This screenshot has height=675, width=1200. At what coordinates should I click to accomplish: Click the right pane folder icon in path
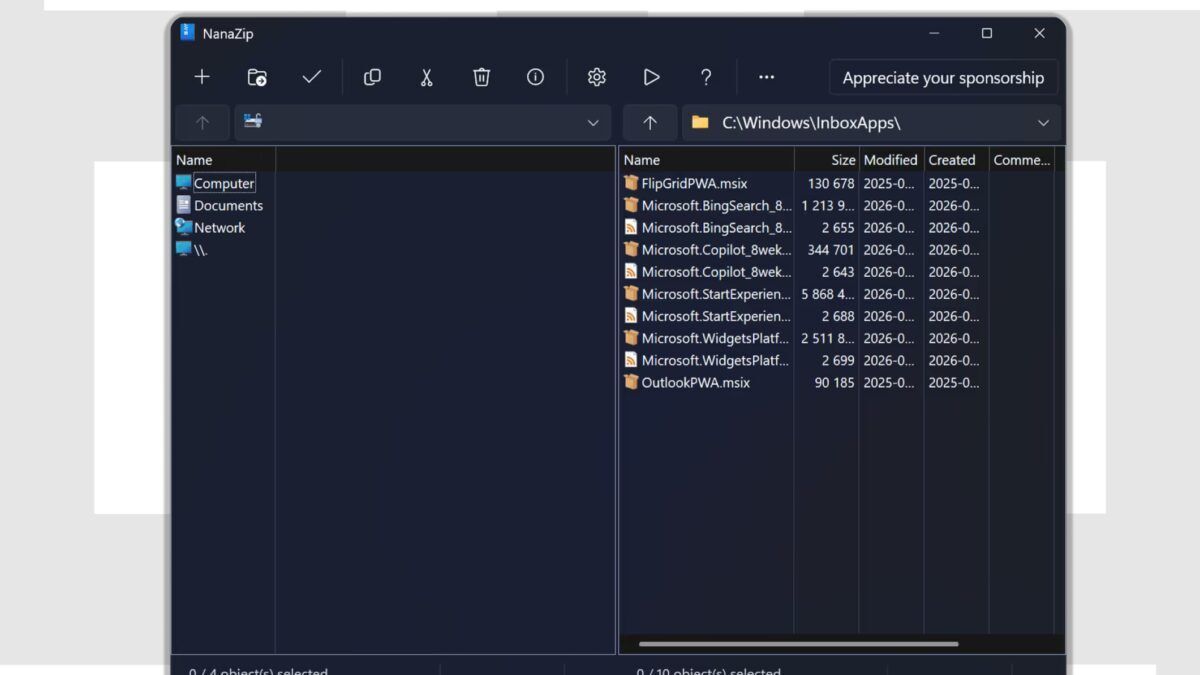click(700, 122)
